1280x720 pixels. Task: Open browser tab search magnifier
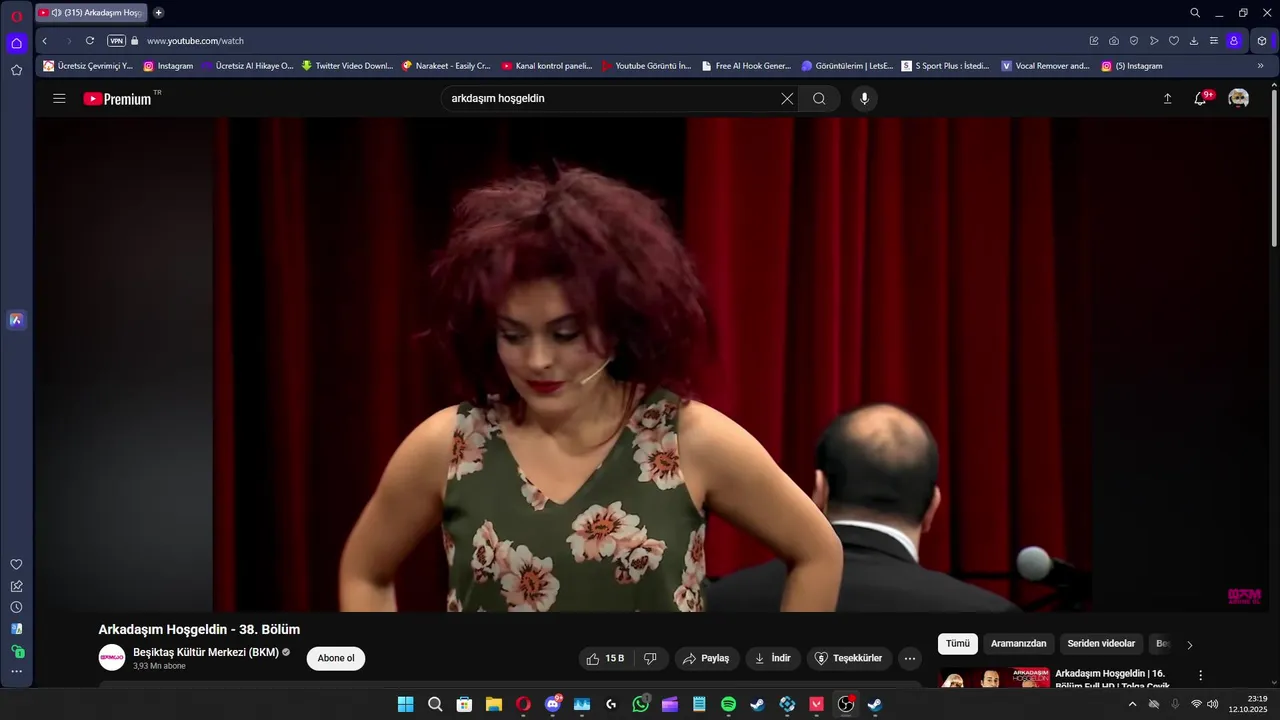point(1195,13)
